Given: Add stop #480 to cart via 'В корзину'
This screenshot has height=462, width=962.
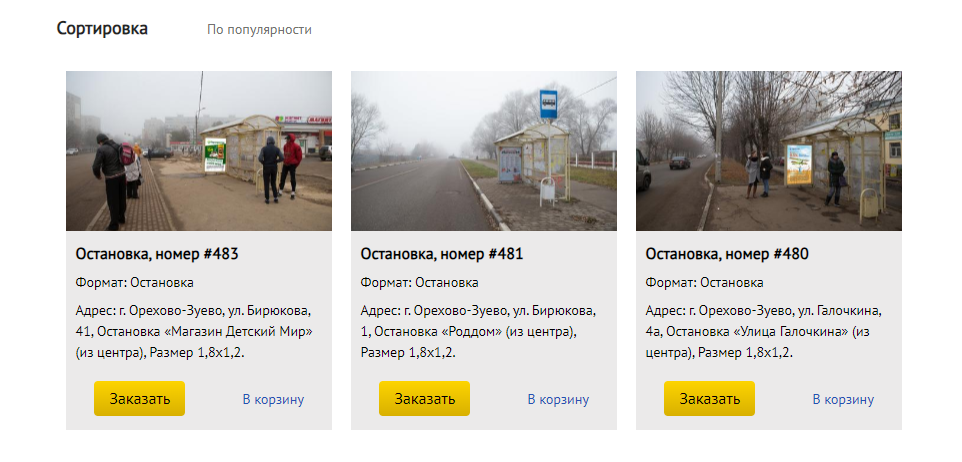Looking at the screenshot, I should pos(843,399).
